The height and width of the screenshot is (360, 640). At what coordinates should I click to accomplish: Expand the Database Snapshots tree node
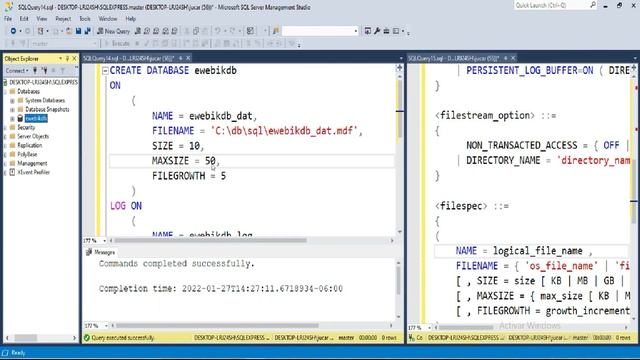click(x=12, y=109)
